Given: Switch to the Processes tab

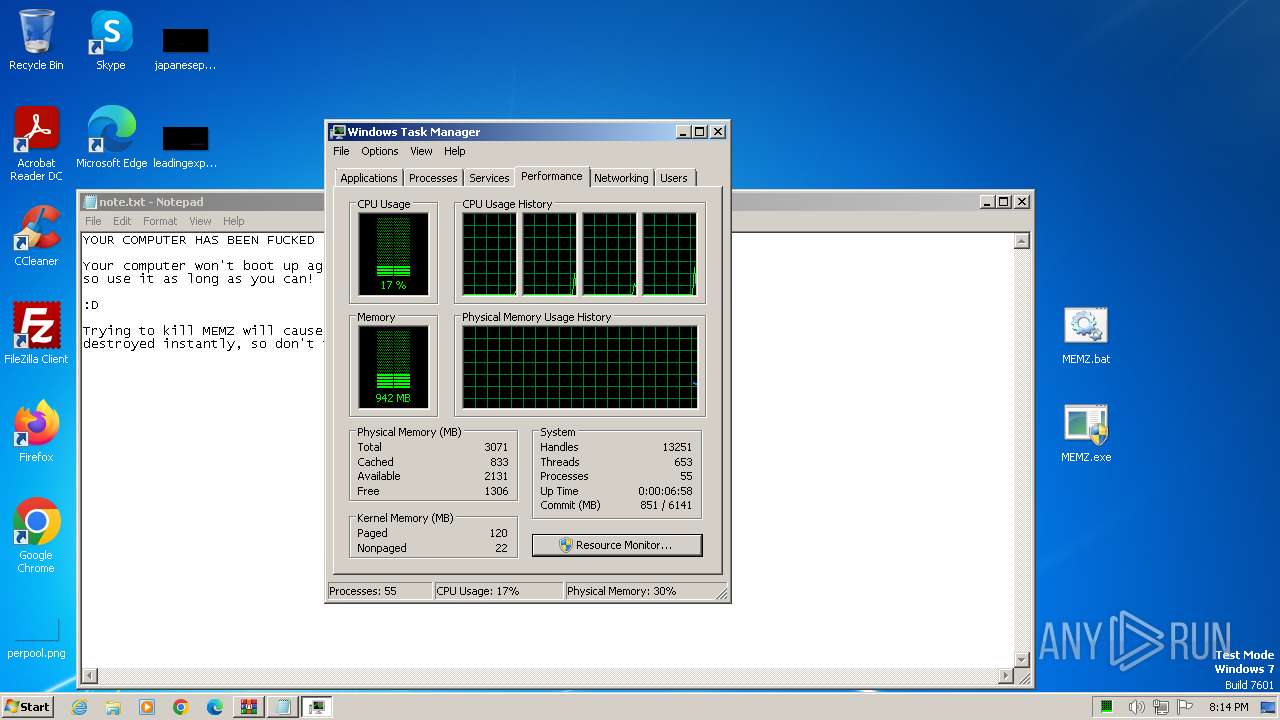Looking at the screenshot, I should point(433,178).
